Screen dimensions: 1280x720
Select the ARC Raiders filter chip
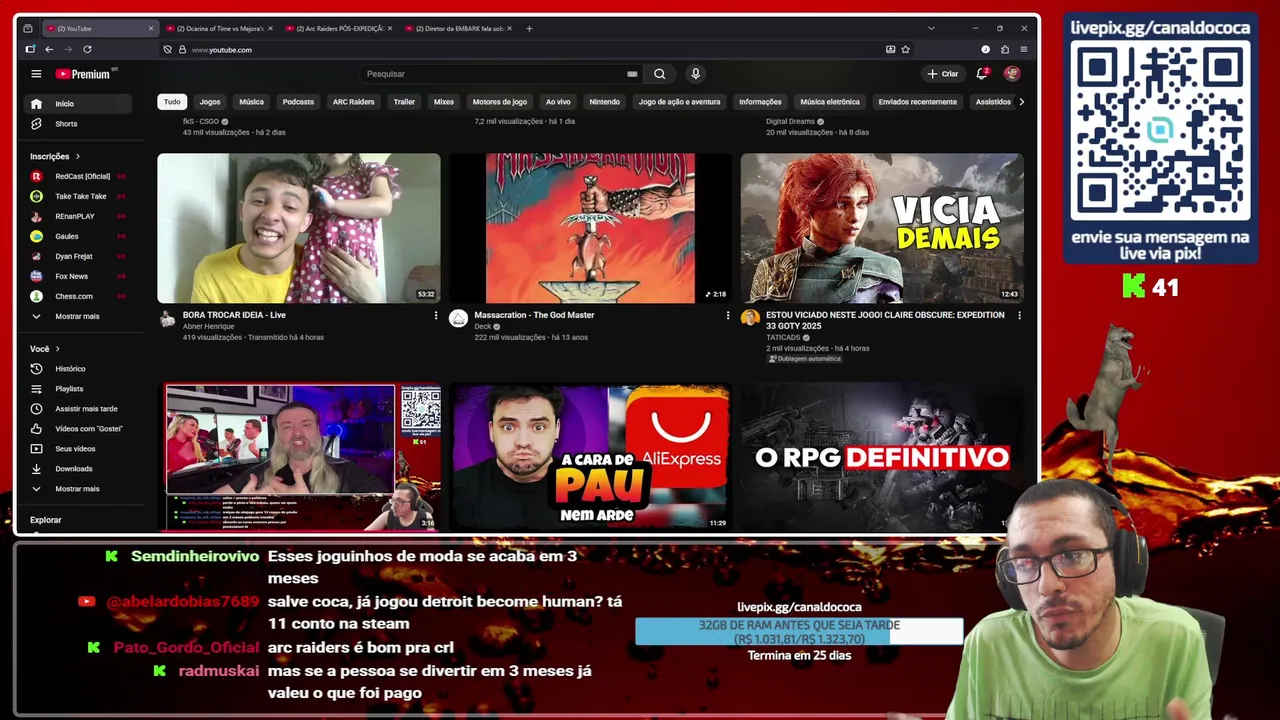coord(353,102)
